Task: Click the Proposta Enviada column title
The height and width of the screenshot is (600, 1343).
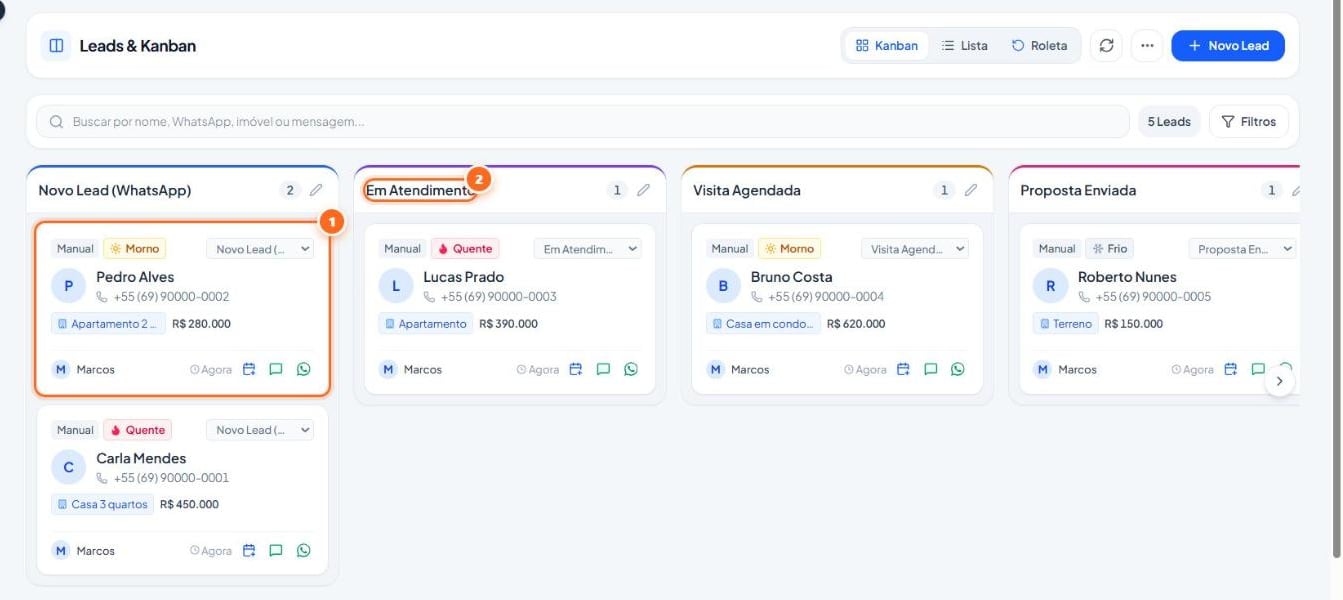Action: pyautogui.click(x=1078, y=190)
